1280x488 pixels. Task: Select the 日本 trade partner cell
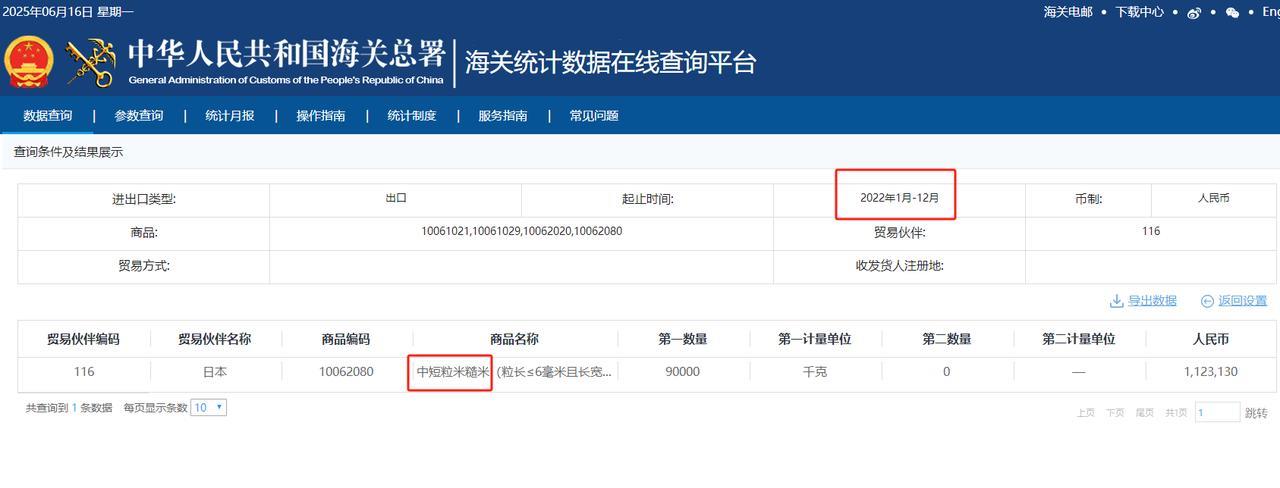point(215,372)
